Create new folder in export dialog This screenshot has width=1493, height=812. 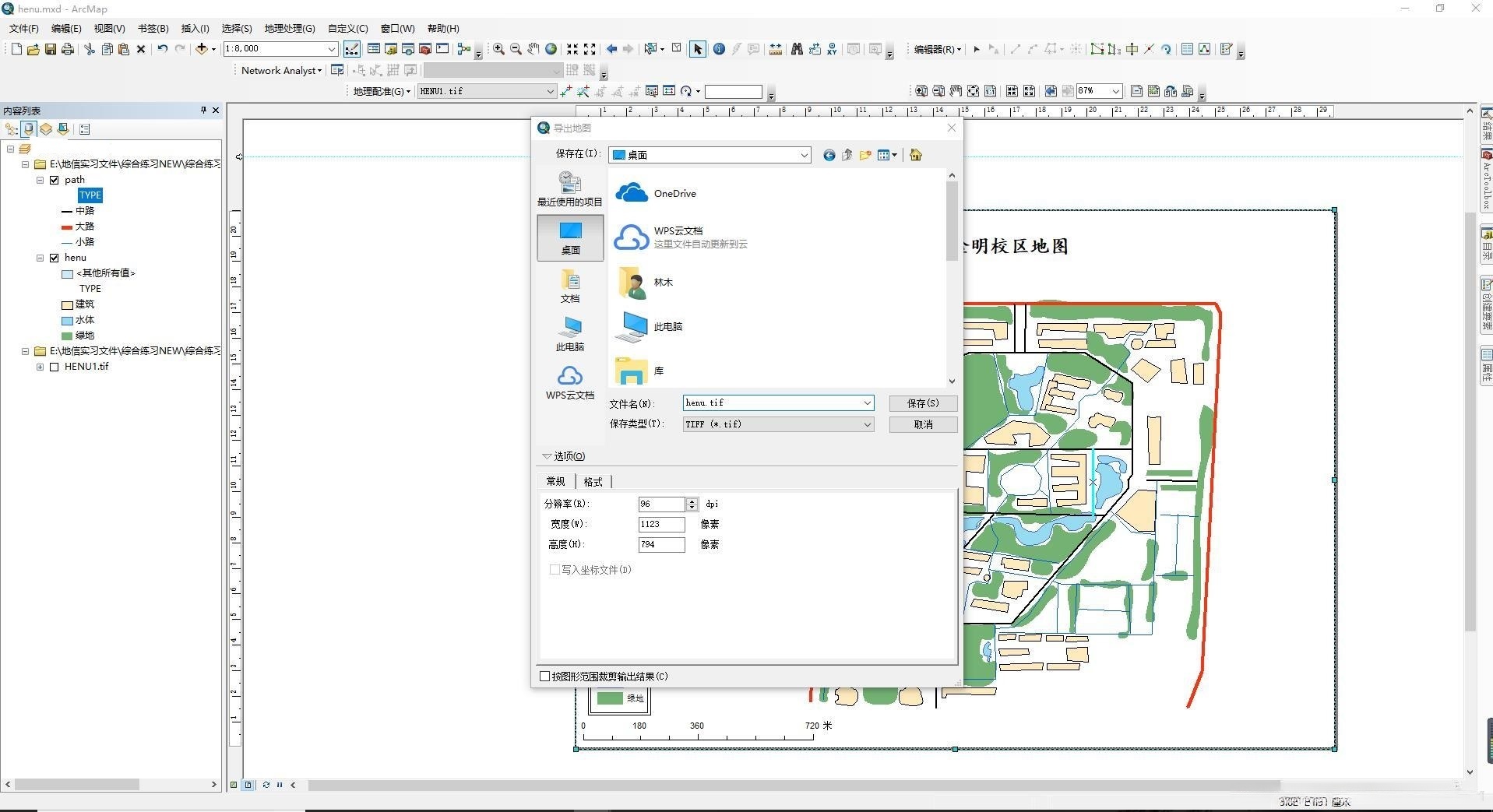pos(865,155)
